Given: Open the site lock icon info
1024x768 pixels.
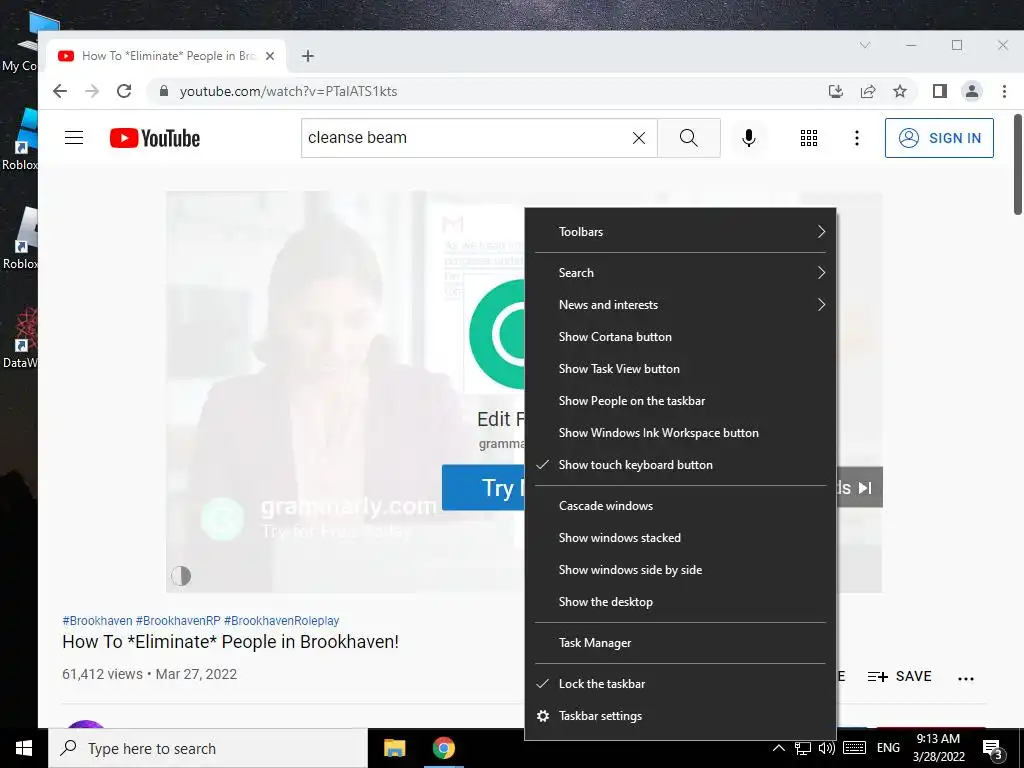Looking at the screenshot, I should coord(164,91).
